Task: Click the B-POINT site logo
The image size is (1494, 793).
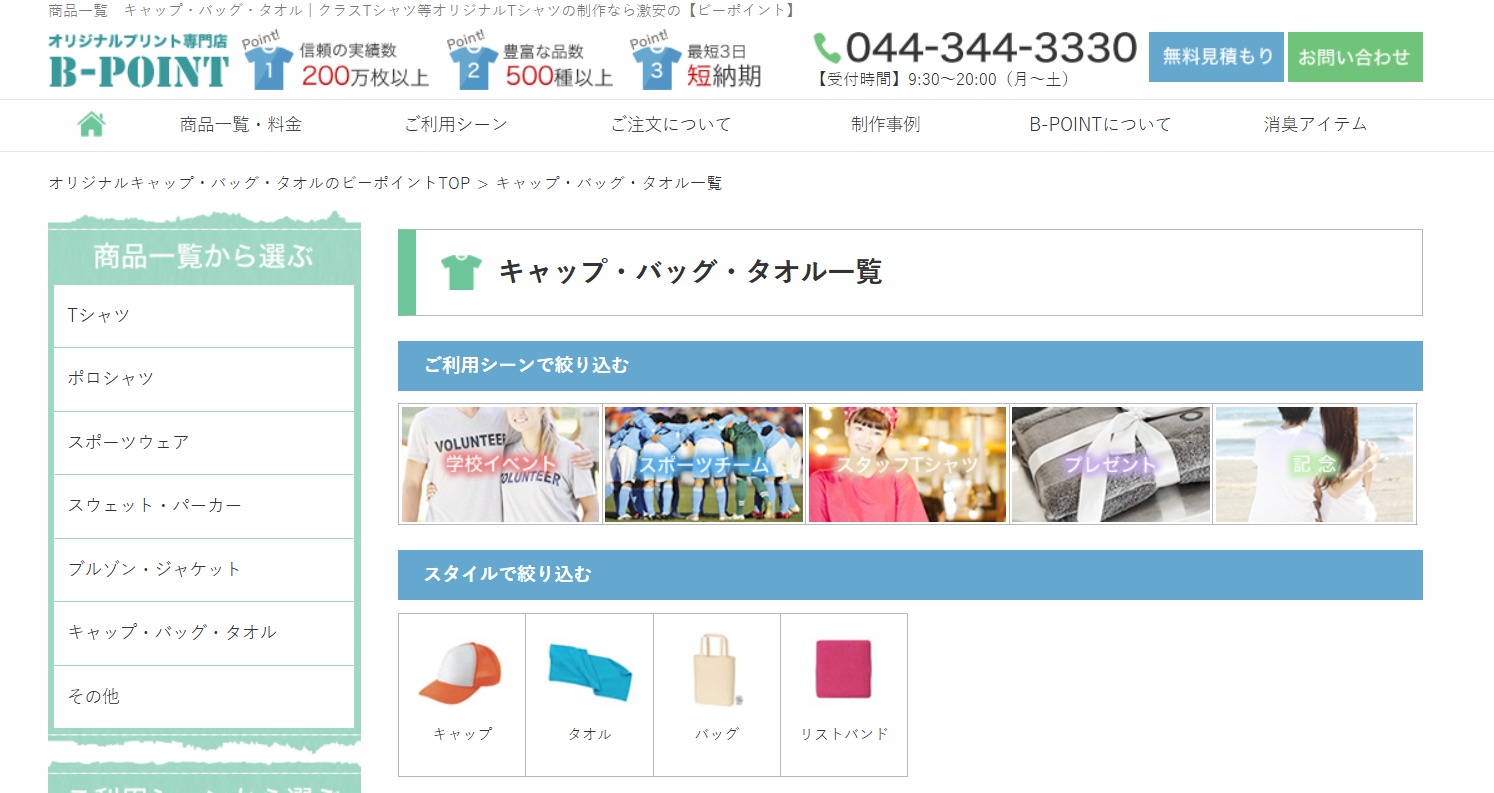Action: pyautogui.click(x=138, y=62)
